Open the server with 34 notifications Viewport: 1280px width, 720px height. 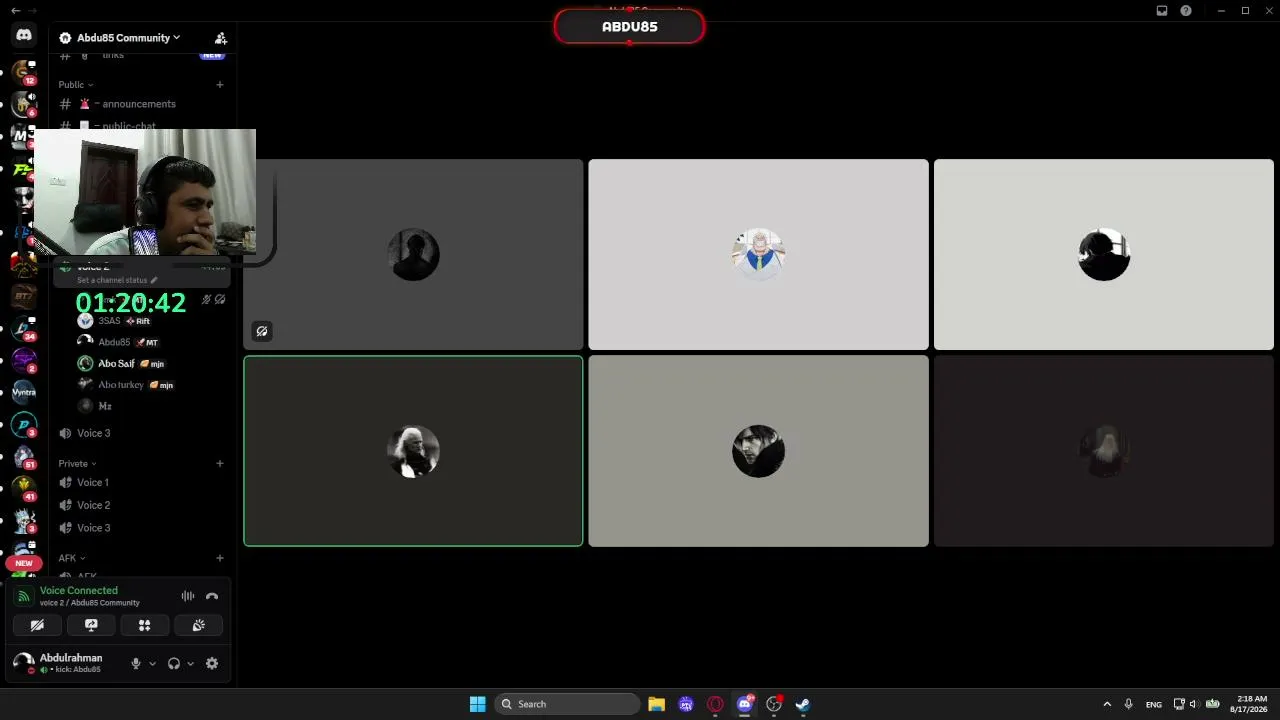point(24,329)
